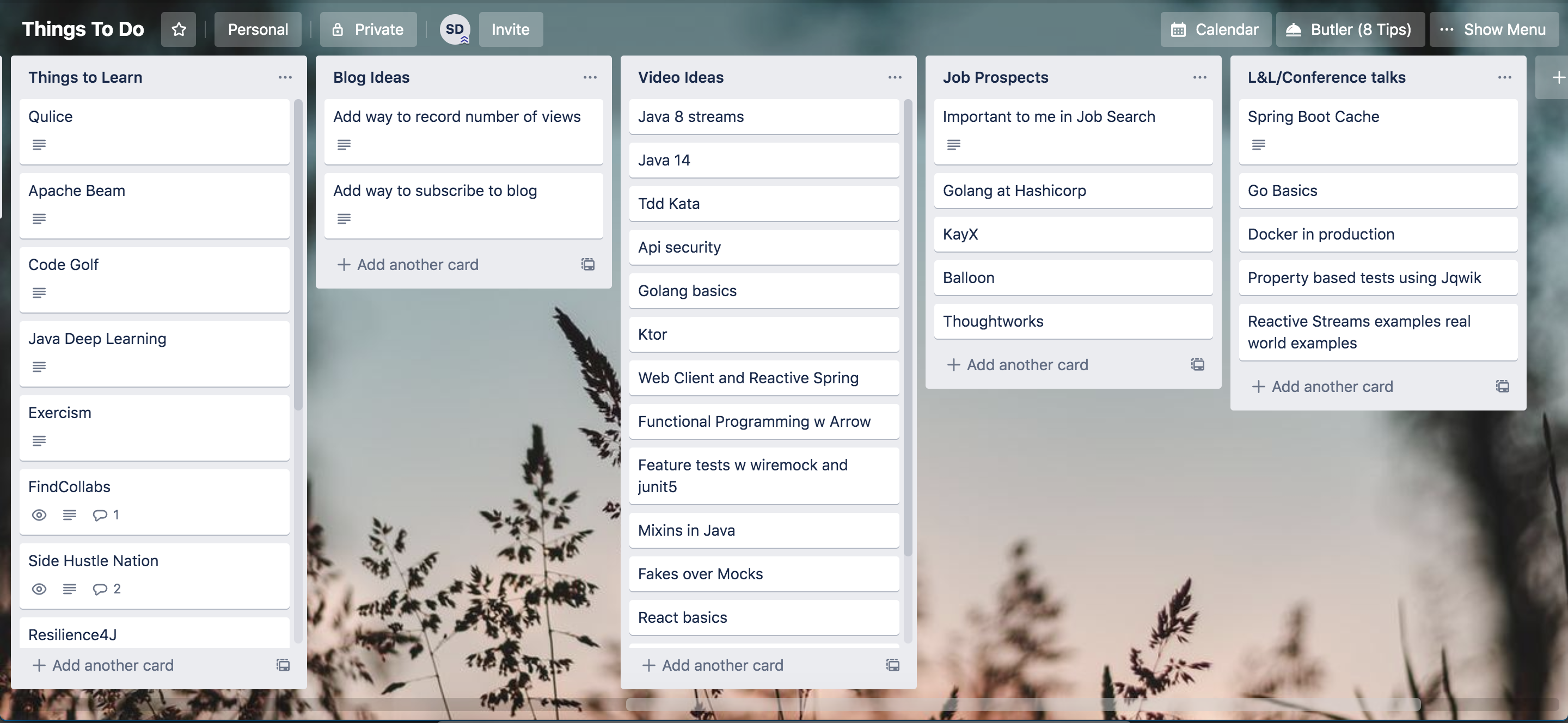Open the Docker in production card
The image size is (1568, 723).
coord(1378,234)
